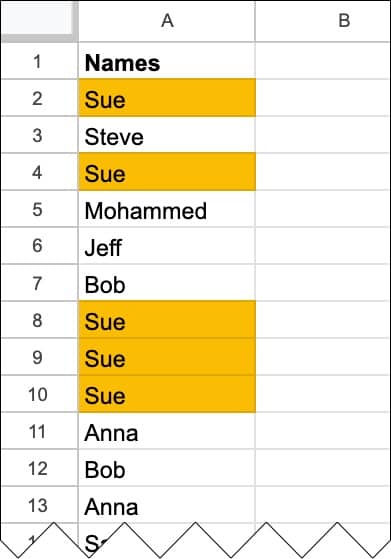This screenshot has width=391, height=559.
Task: Select row 5 header number
Action: click(39, 209)
